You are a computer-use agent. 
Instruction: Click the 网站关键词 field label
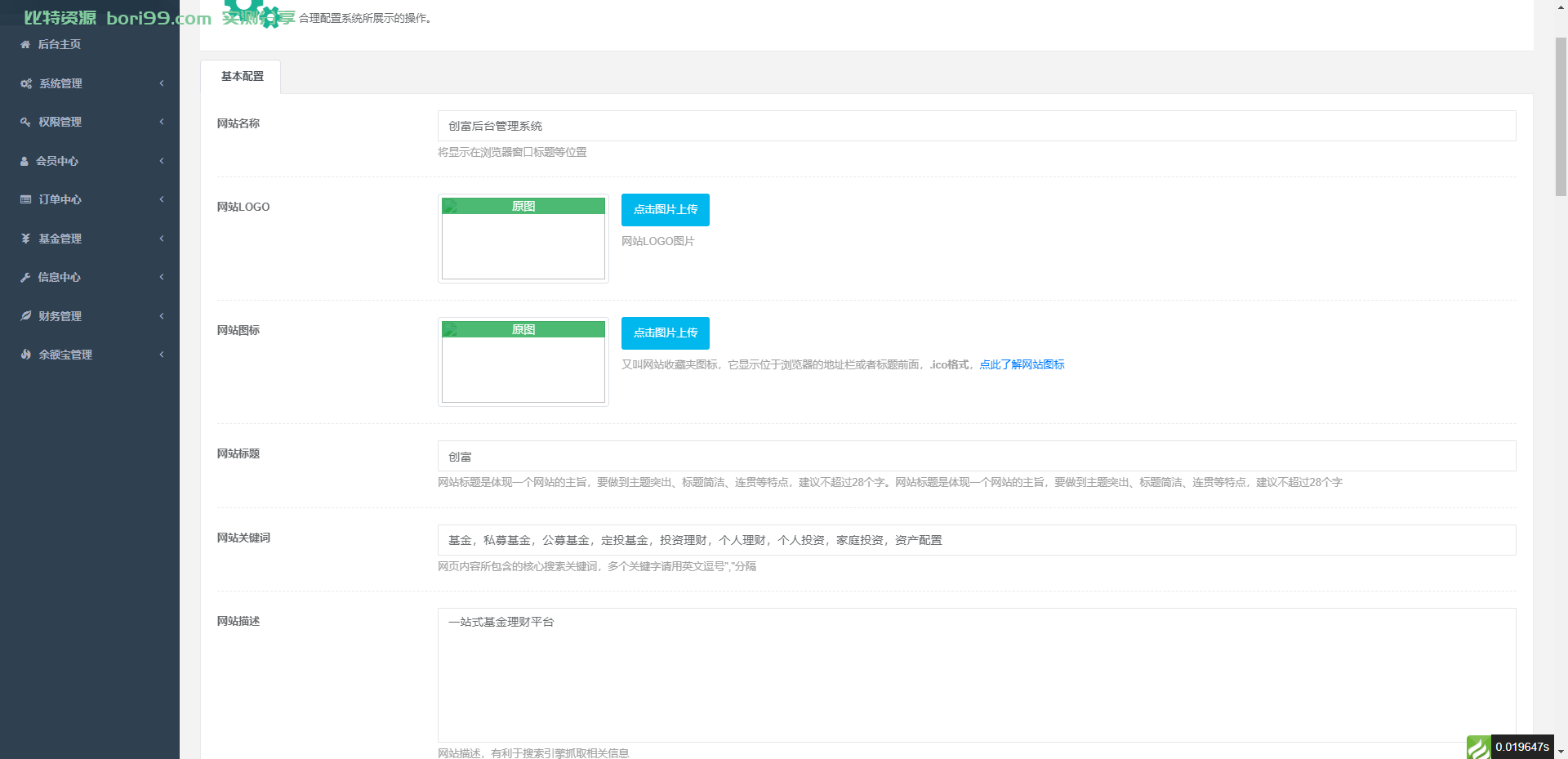[243, 538]
